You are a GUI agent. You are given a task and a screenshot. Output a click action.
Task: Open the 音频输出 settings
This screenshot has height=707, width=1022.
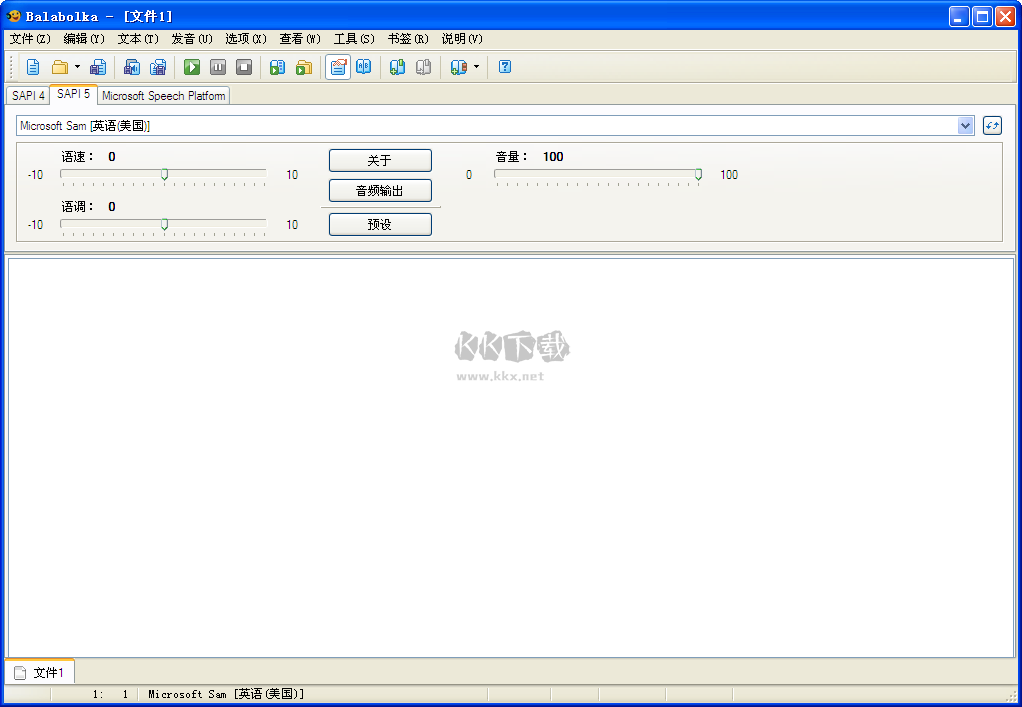[x=379, y=190]
